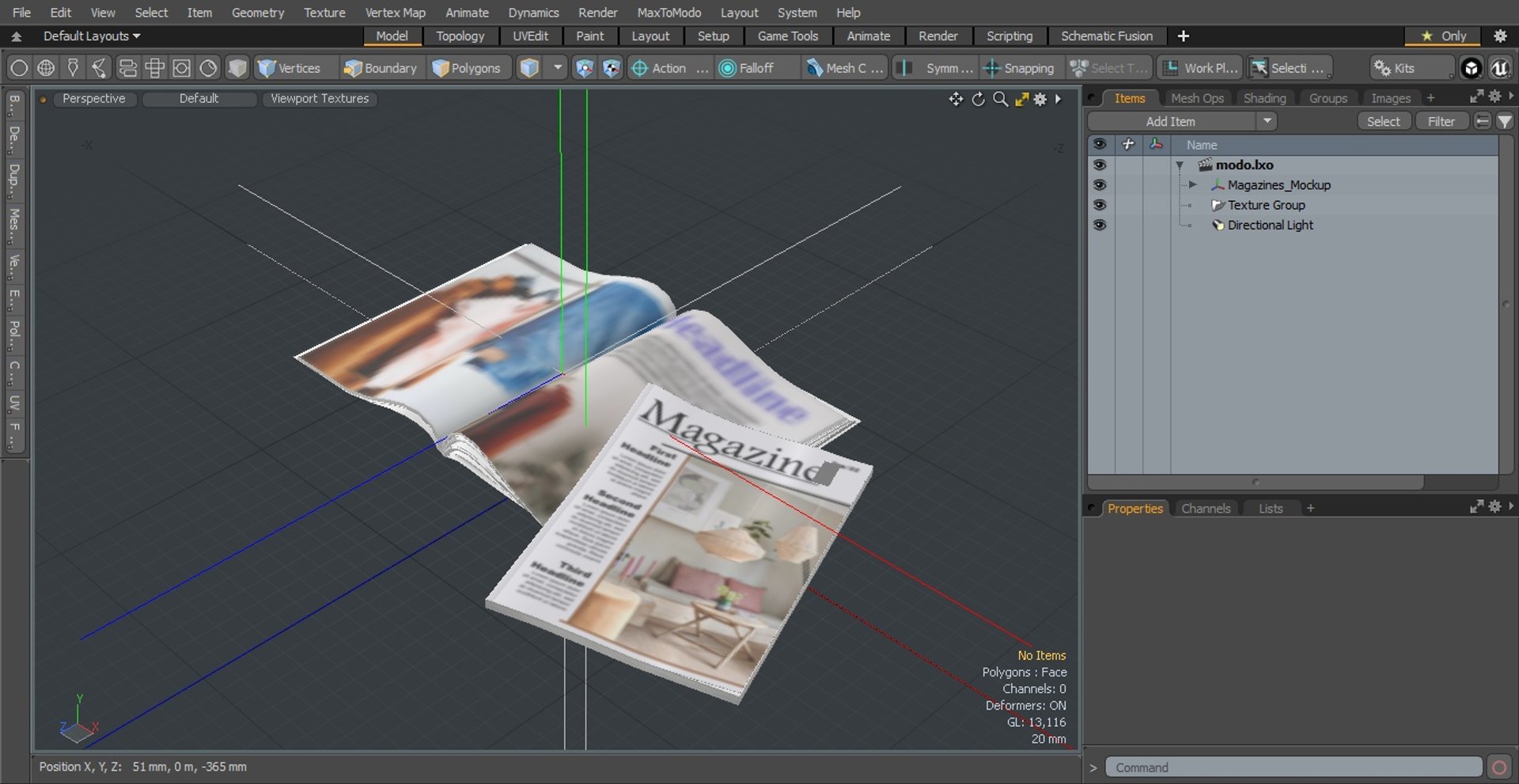
Task: Open the Kits menu
Action: 1411,68
